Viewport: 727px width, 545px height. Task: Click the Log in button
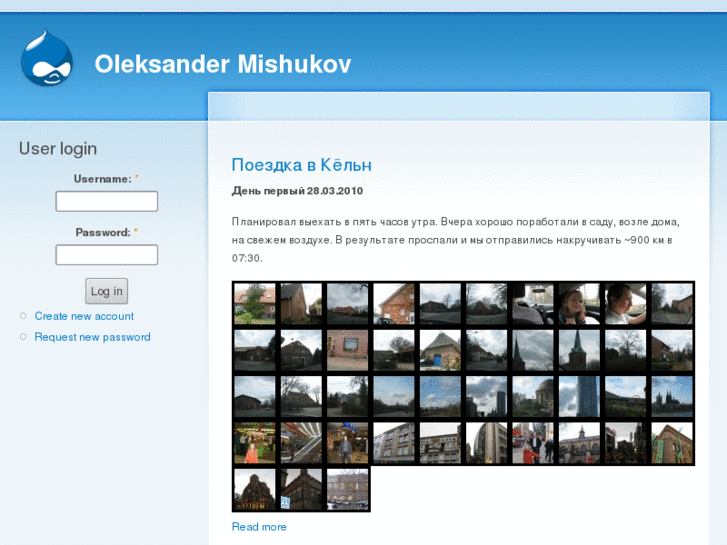click(x=107, y=291)
